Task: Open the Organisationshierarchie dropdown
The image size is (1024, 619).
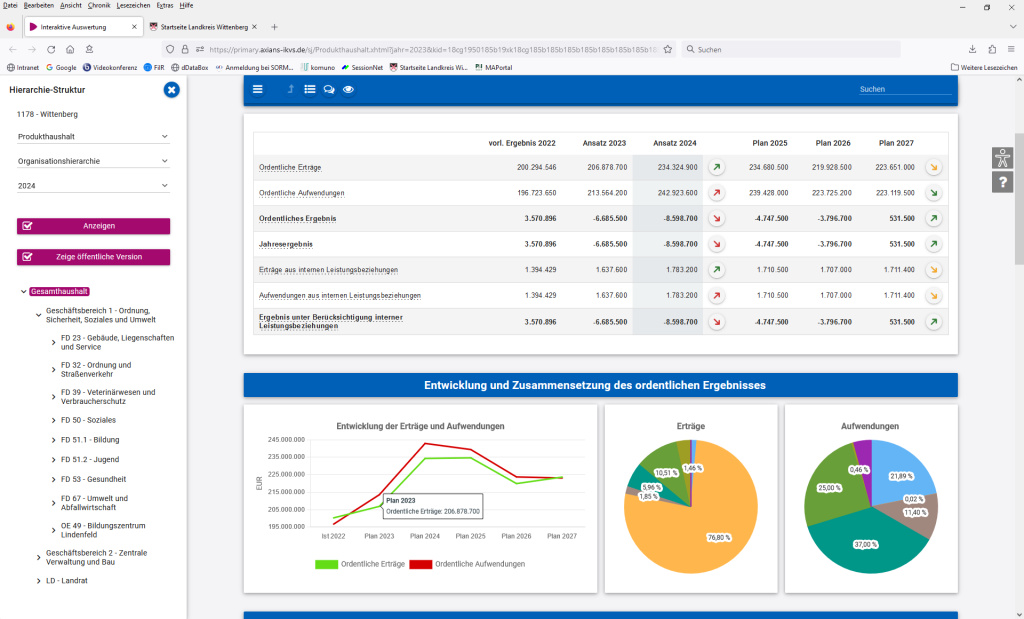Action: click(x=93, y=161)
